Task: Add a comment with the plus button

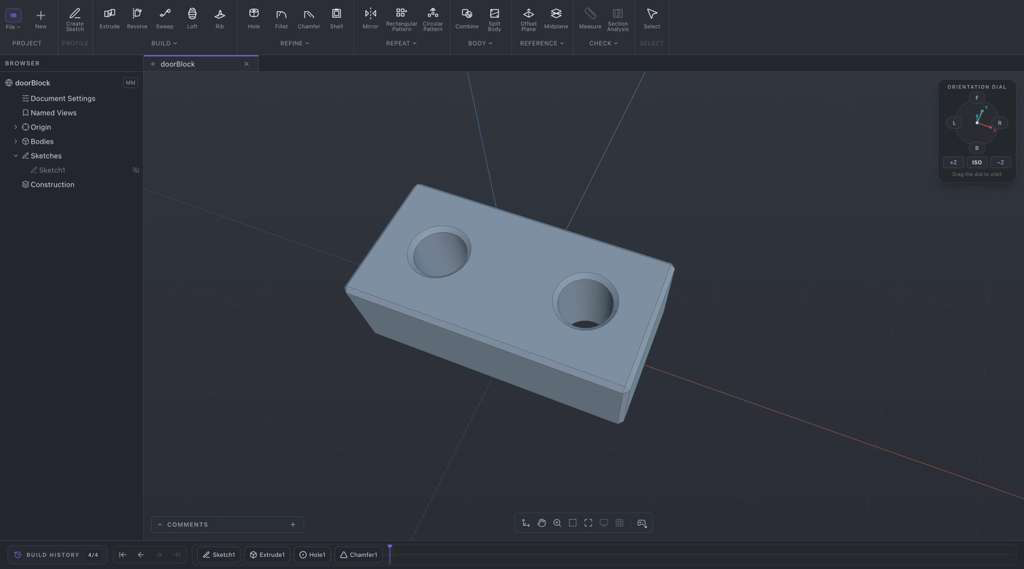Action: [x=293, y=525]
